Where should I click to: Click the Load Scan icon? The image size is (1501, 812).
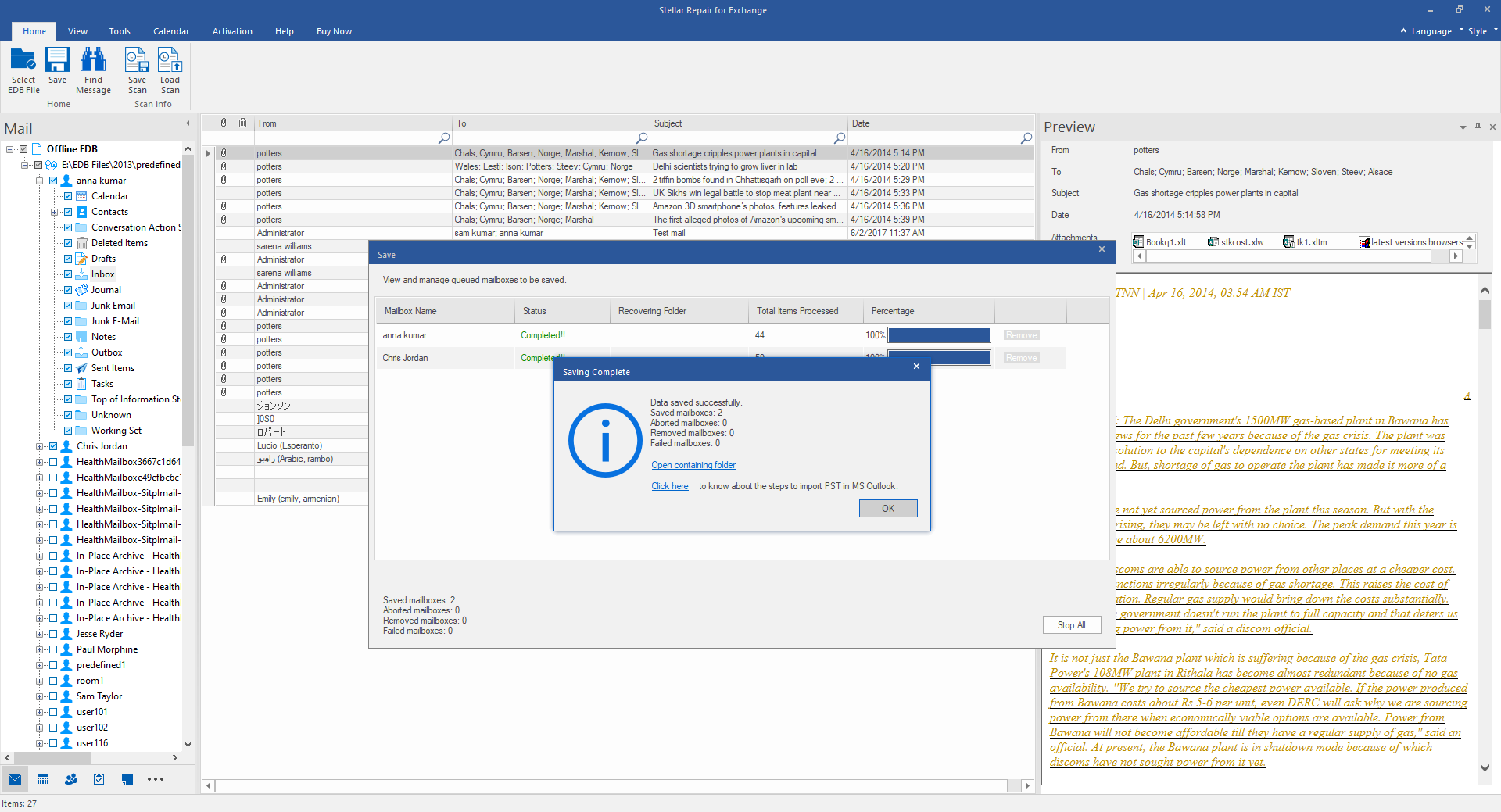(x=170, y=60)
